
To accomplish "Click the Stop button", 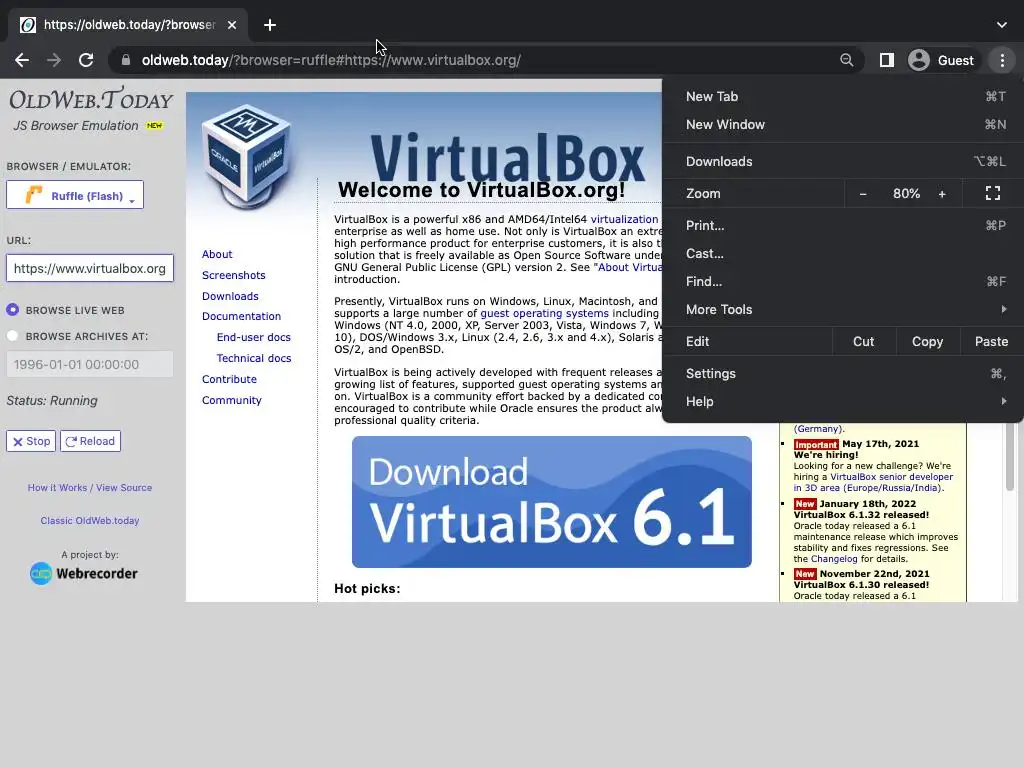I will pos(31,441).
